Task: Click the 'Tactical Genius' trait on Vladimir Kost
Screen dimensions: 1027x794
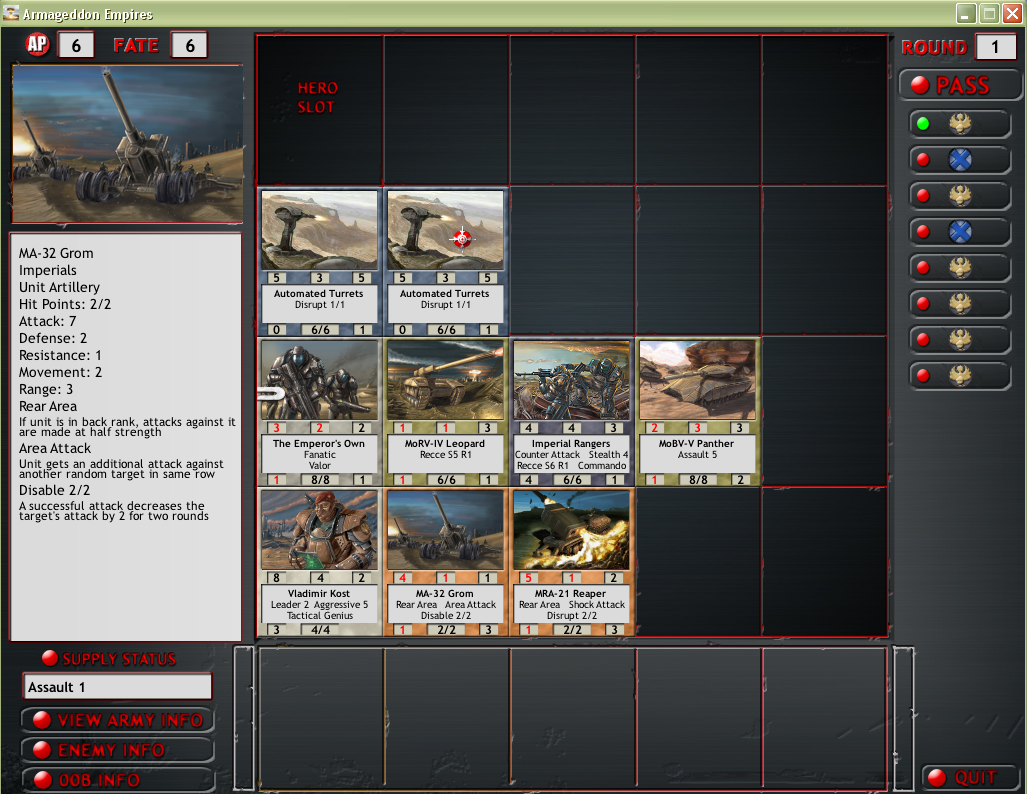Action: coord(320,616)
